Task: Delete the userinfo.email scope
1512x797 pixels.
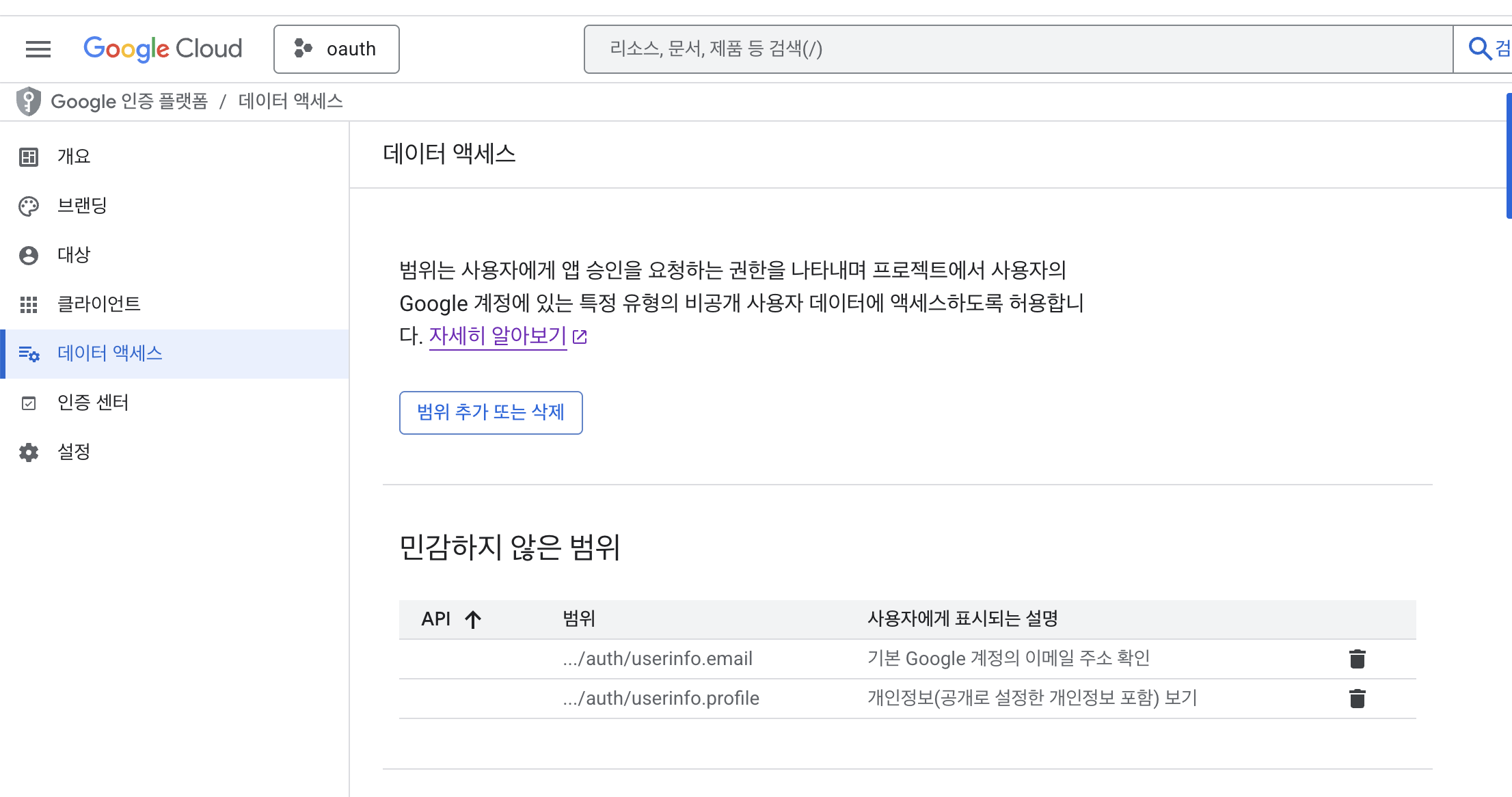Action: 1357,659
